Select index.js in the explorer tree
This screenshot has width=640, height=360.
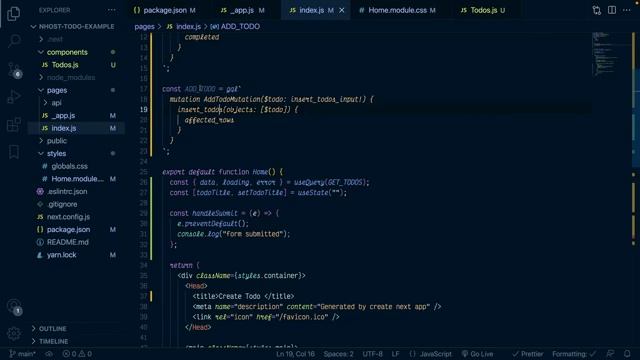[x=64, y=128]
